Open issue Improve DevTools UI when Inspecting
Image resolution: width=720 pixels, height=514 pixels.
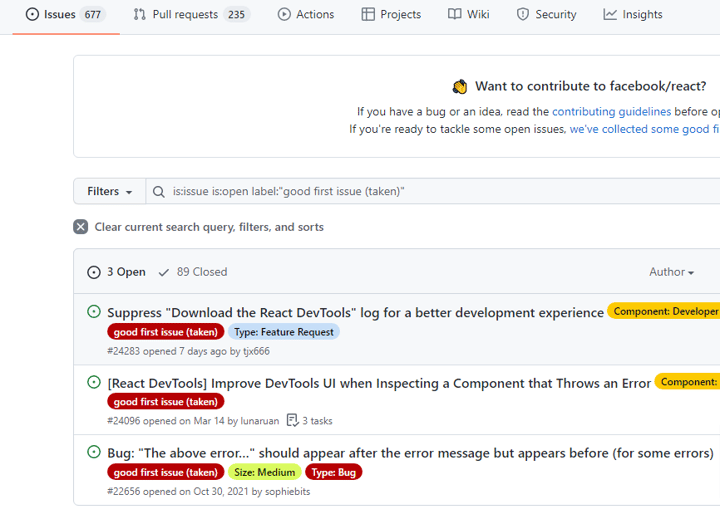[379, 384]
